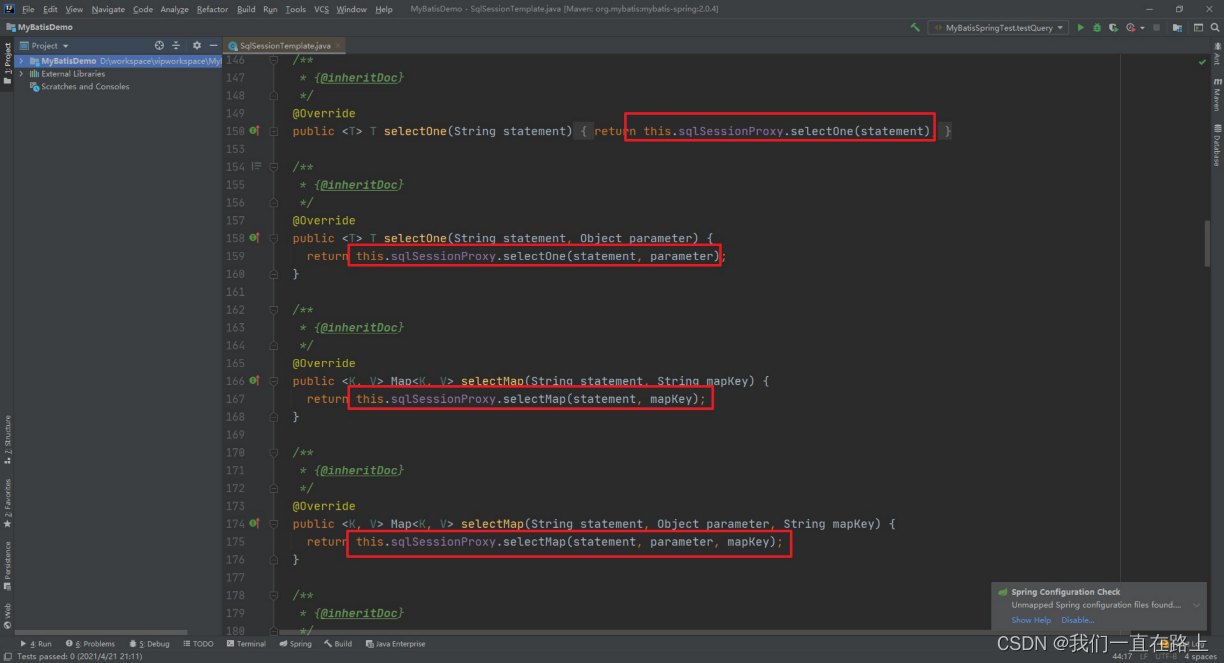The width and height of the screenshot is (1225, 663).
Task: Open the Build menu
Action: click(246, 9)
